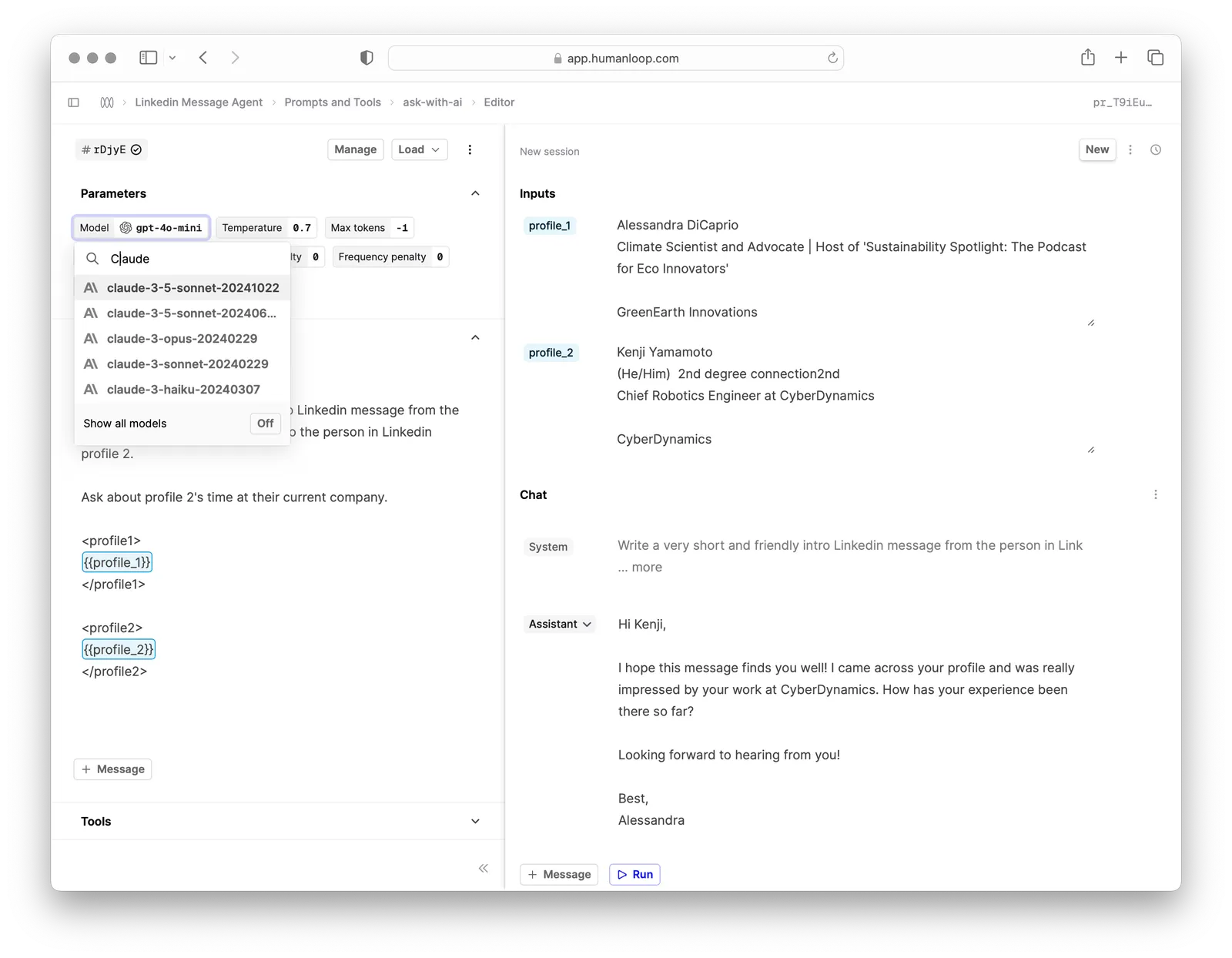Open Prompts and Tools breadcrumb

point(333,102)
